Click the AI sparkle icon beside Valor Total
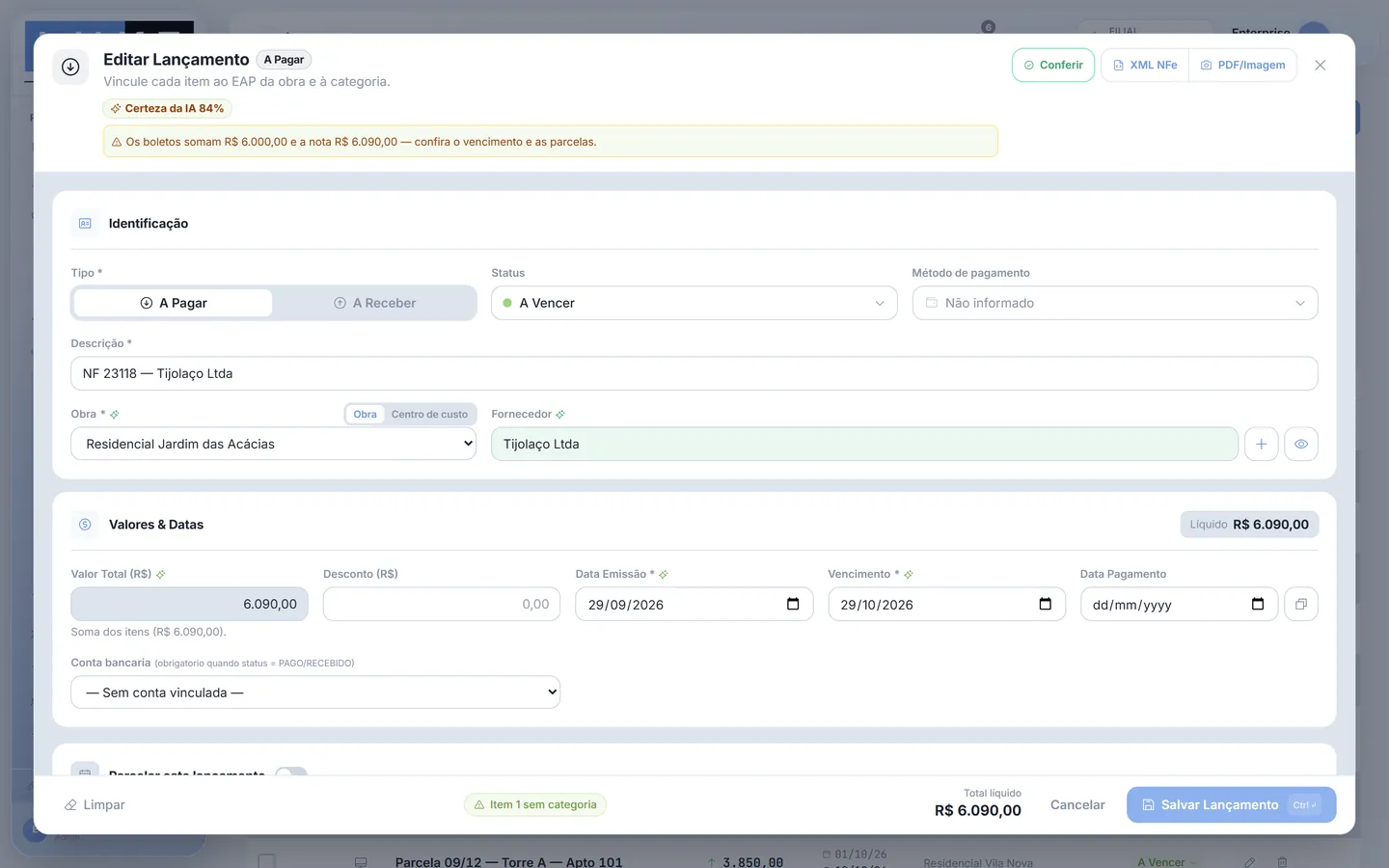 point(161,575)
